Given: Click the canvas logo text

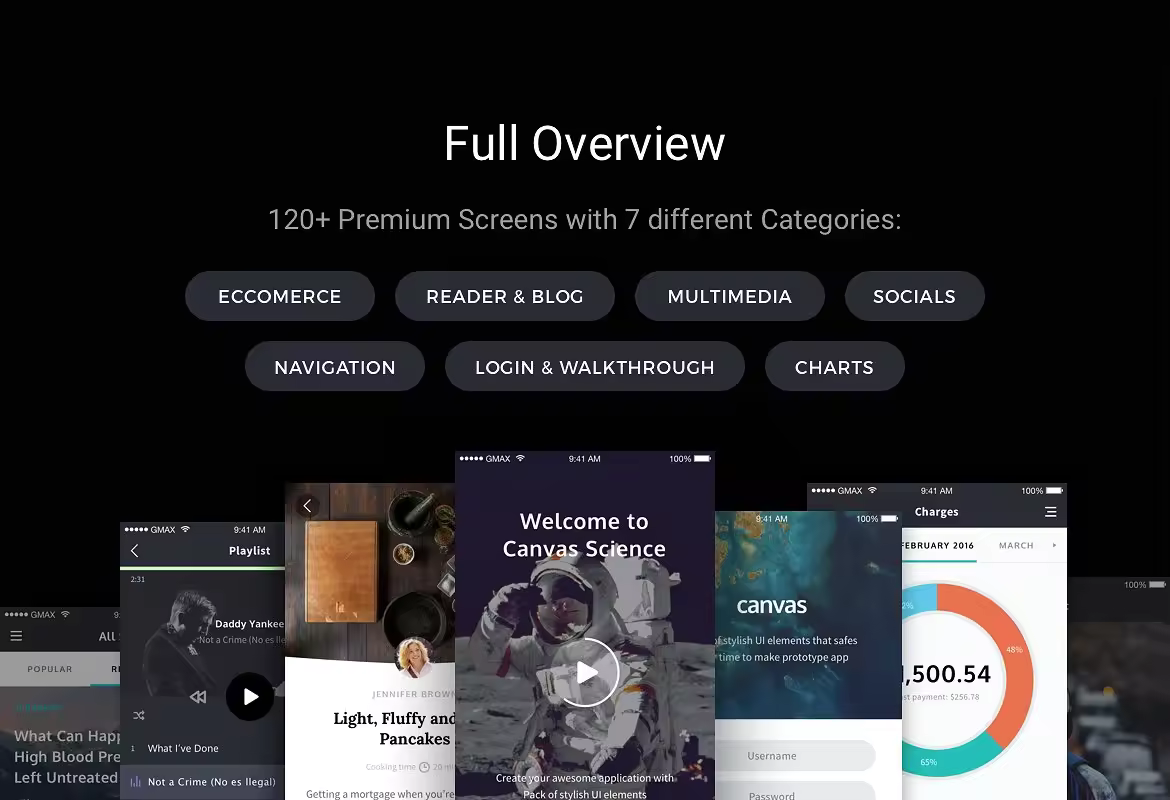Looking at the screenshot, I should pyautogui.click(x=772, y=605).
